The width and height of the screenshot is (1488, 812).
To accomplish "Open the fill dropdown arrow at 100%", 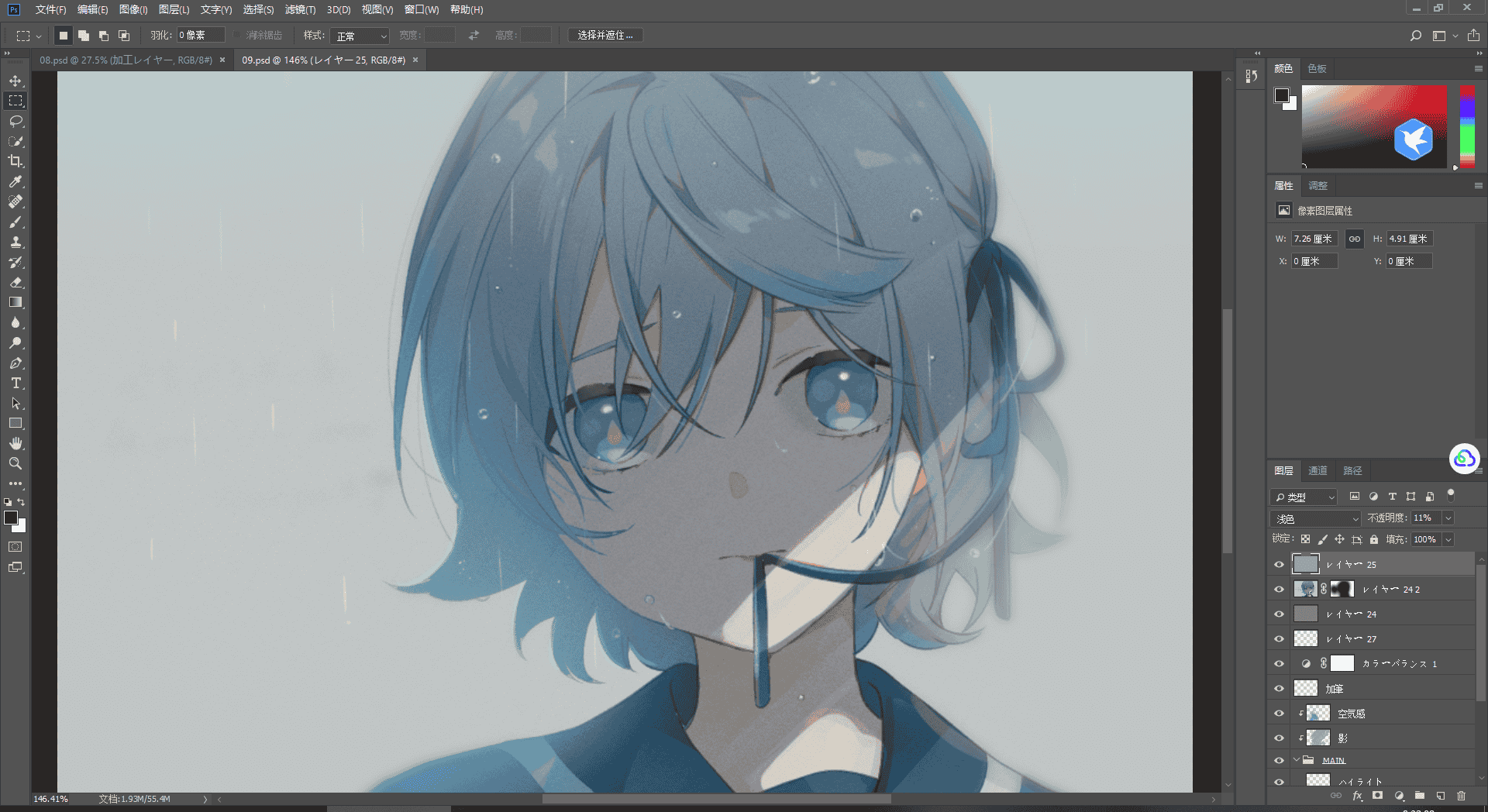I will pyautogui.click(x=1448, y=539).
